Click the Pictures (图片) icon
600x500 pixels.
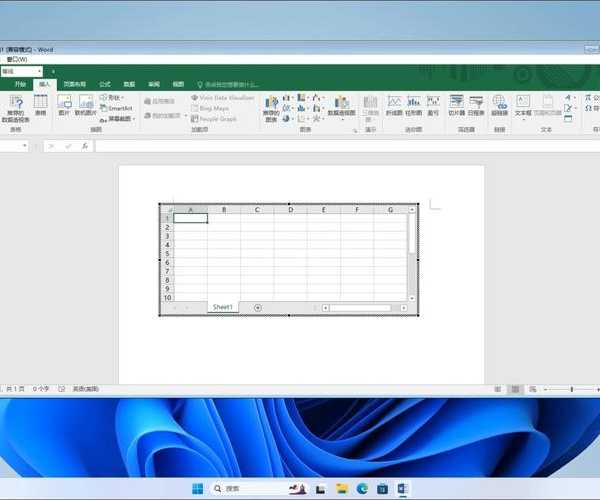(64, 103)
